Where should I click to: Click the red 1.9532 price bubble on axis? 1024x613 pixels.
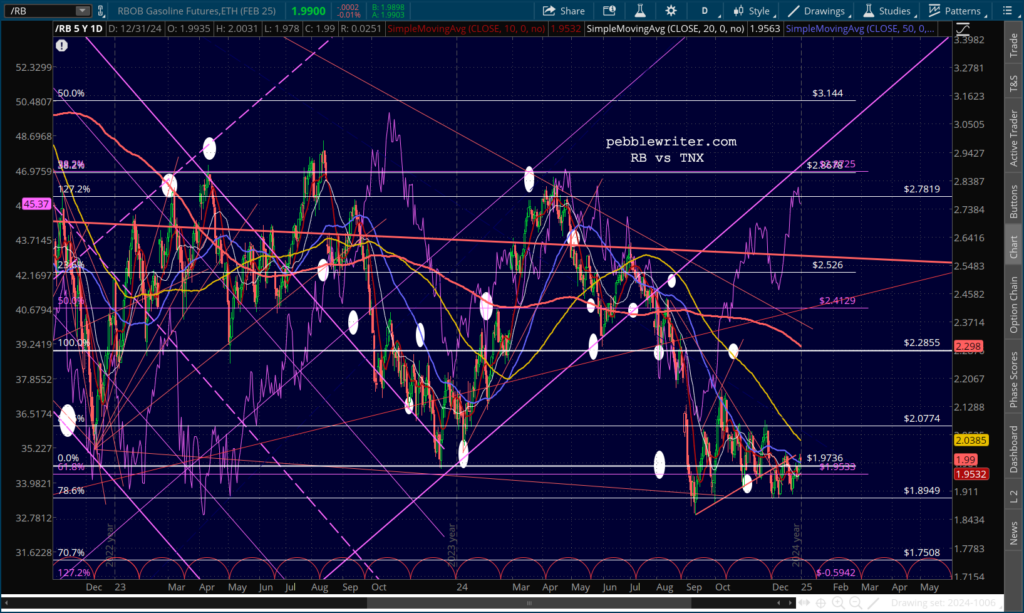click(970, 474)
